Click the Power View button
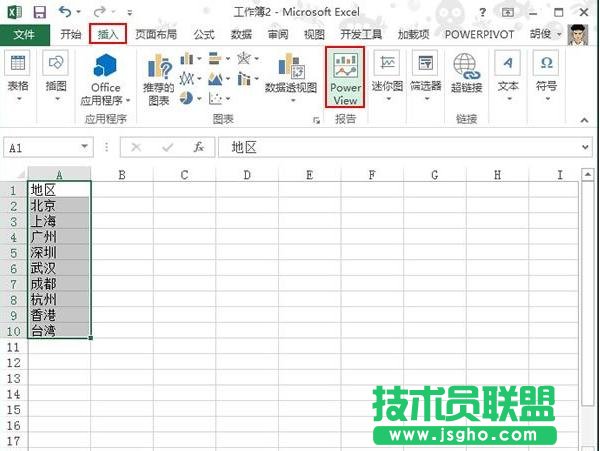This screenshot has height=451, width=600. click(x=345, y=77)
